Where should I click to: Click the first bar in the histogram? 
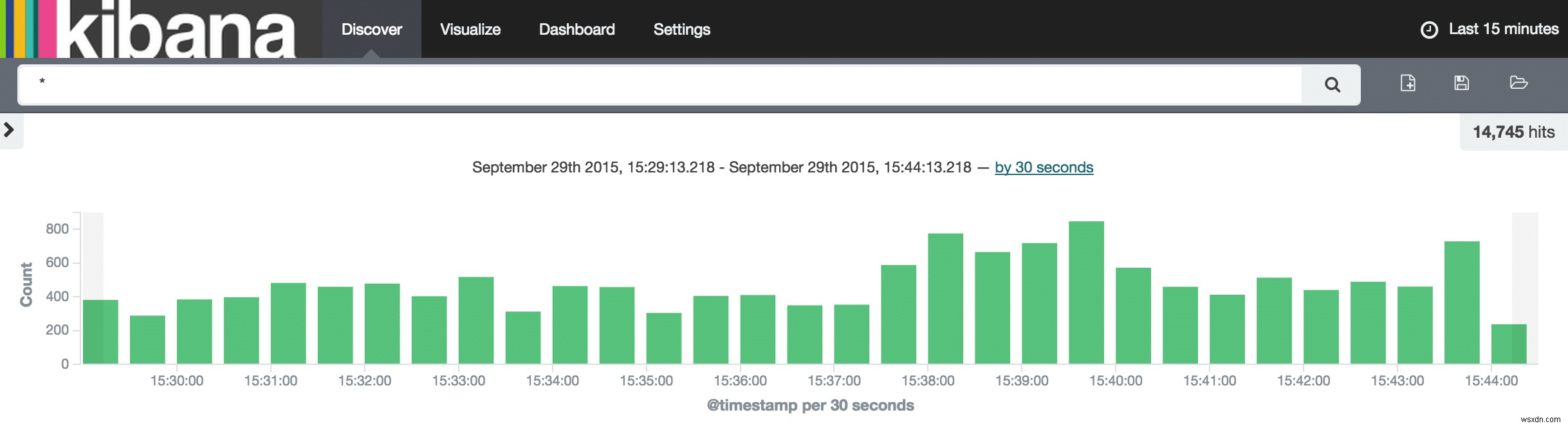point(100,331)
